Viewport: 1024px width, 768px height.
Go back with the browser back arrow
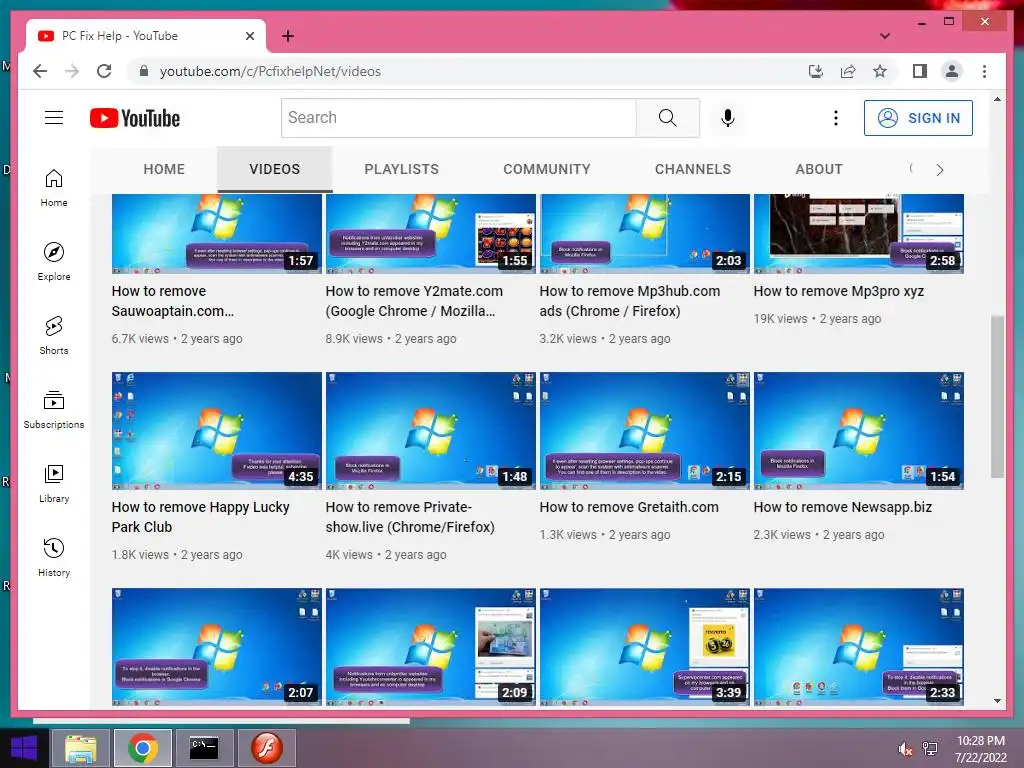[x=40, y=71]
